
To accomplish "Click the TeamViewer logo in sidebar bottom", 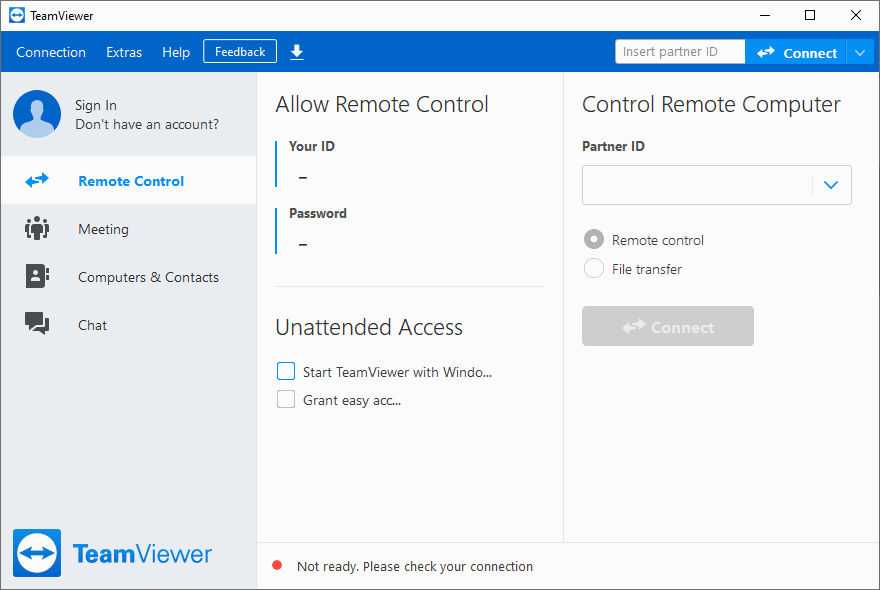I will pyautogui.click(x=112, y=553).
